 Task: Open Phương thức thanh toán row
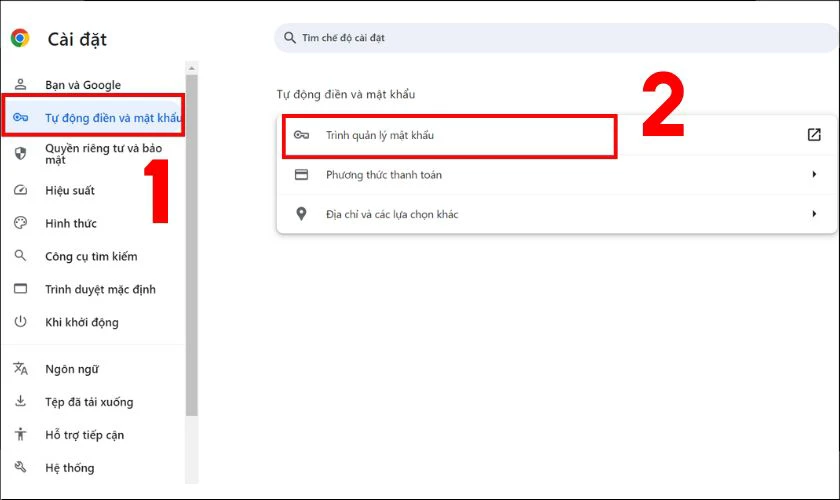557,175
